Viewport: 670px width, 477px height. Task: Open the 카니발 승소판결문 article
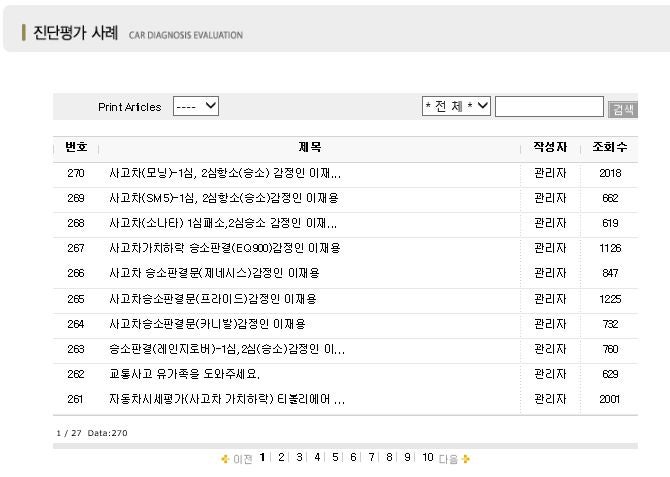click(x=207, y=324)
